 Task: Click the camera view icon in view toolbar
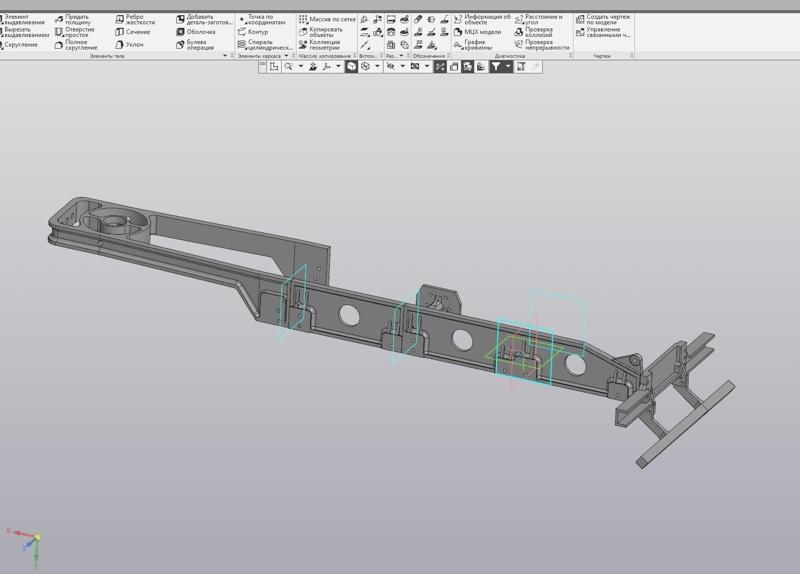coord(415,67)
